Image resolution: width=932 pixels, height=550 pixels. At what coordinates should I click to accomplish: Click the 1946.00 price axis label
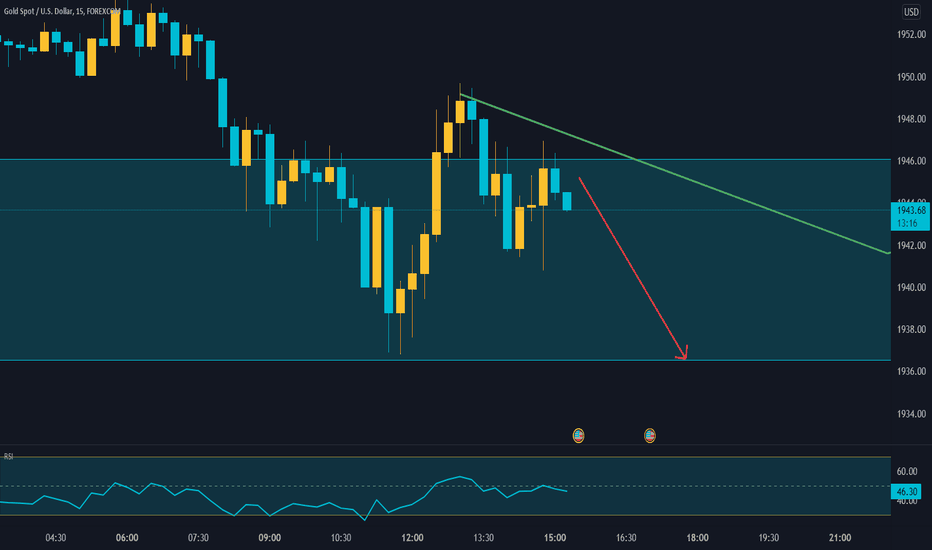point(911,161)
